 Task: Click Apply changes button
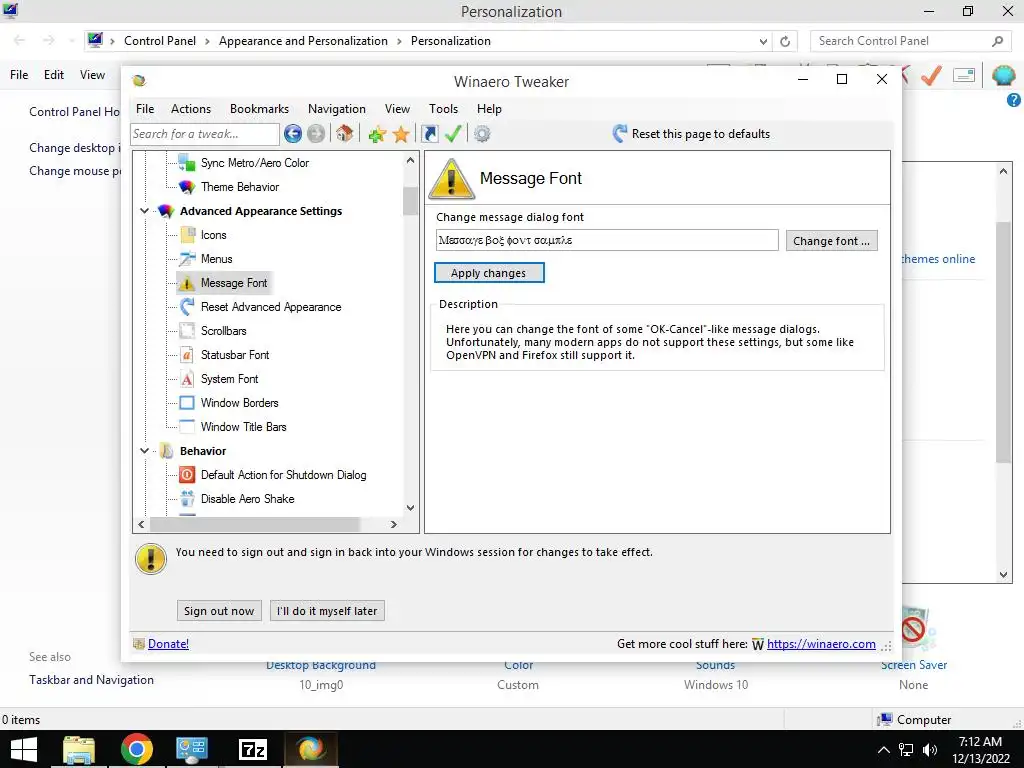tap(488, 273)
